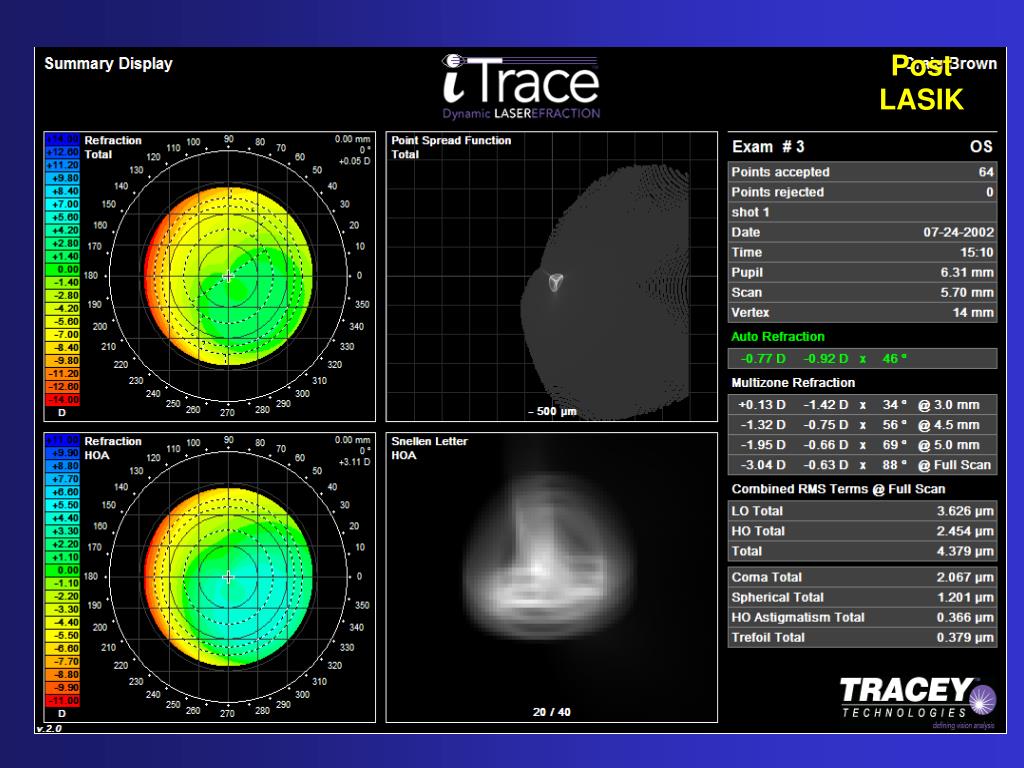Click the -14.00 red swatch on Total scale
The height and width of the screenshot is (768, 1024).
[62, 400]
